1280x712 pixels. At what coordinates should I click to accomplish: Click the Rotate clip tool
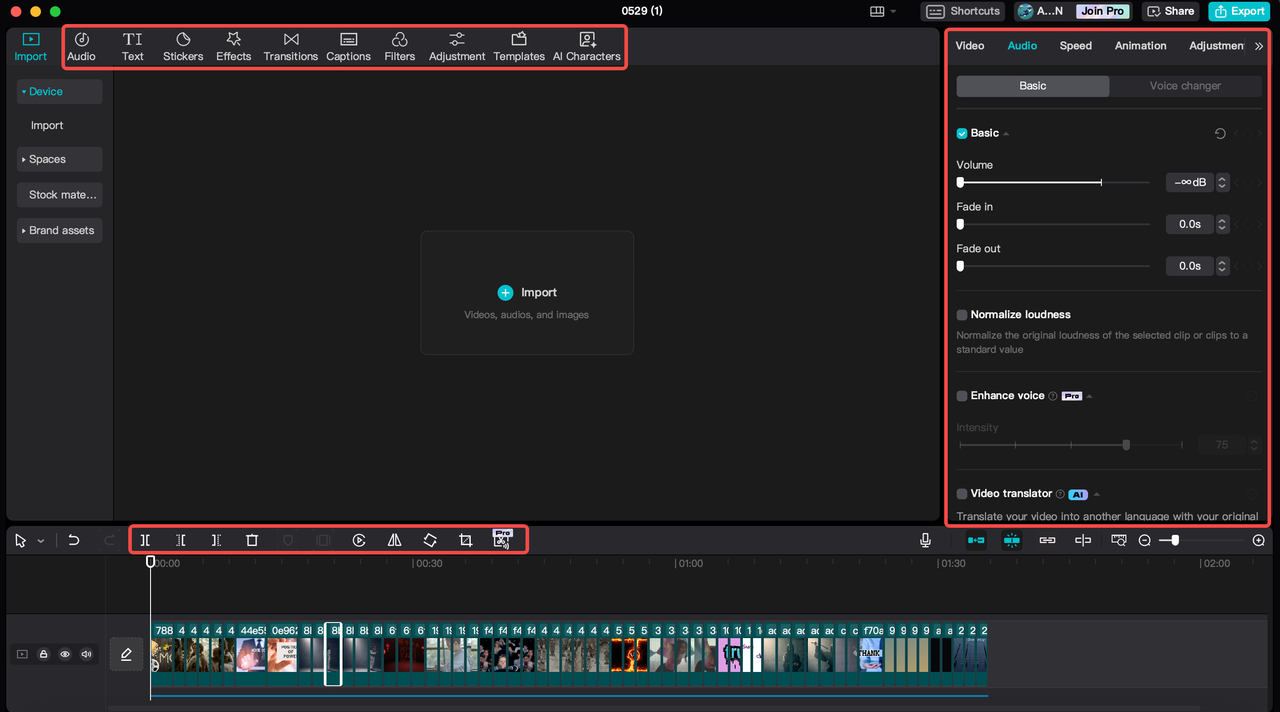(x=430, y=540)
